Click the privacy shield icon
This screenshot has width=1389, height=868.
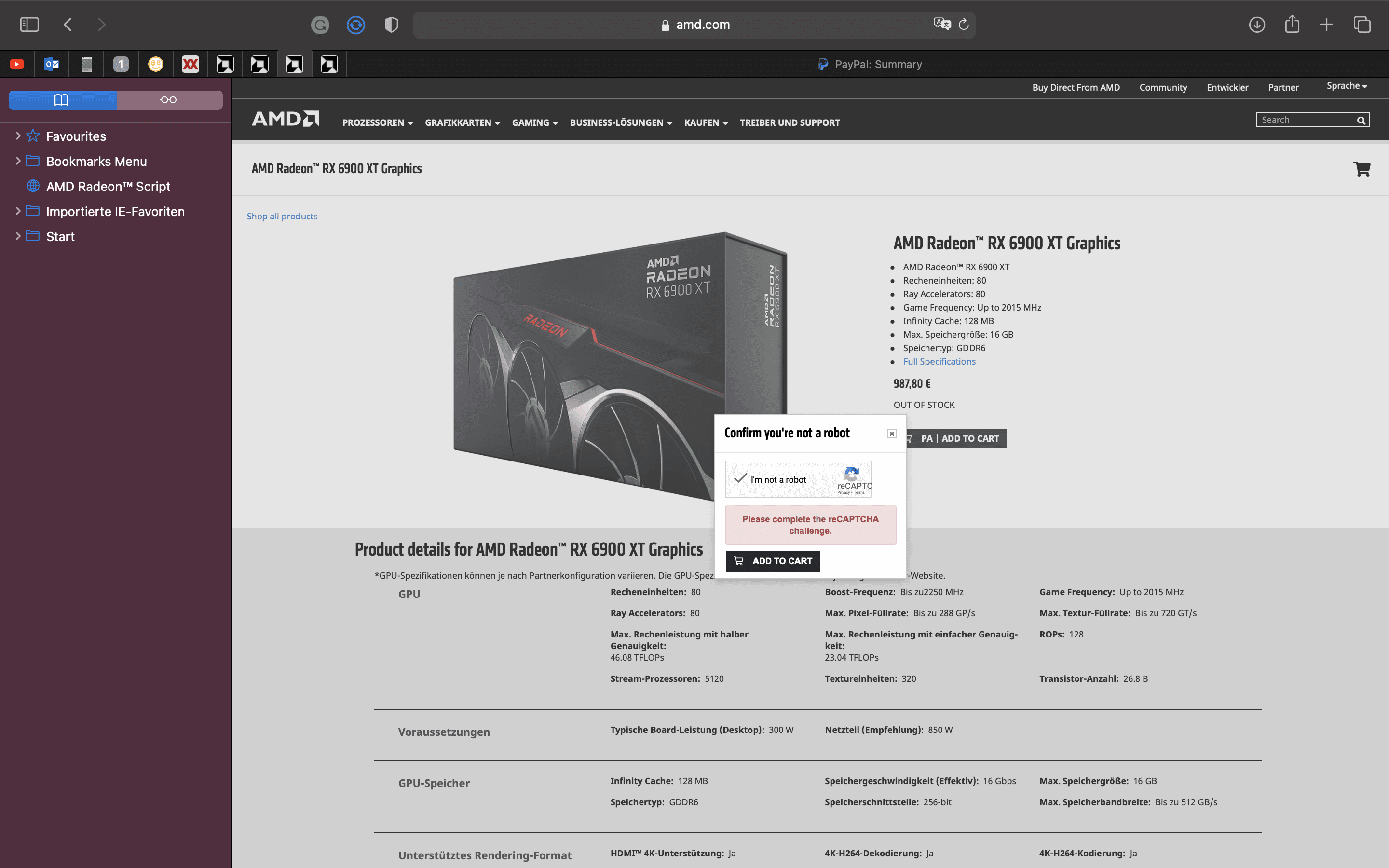coord(391,25)
